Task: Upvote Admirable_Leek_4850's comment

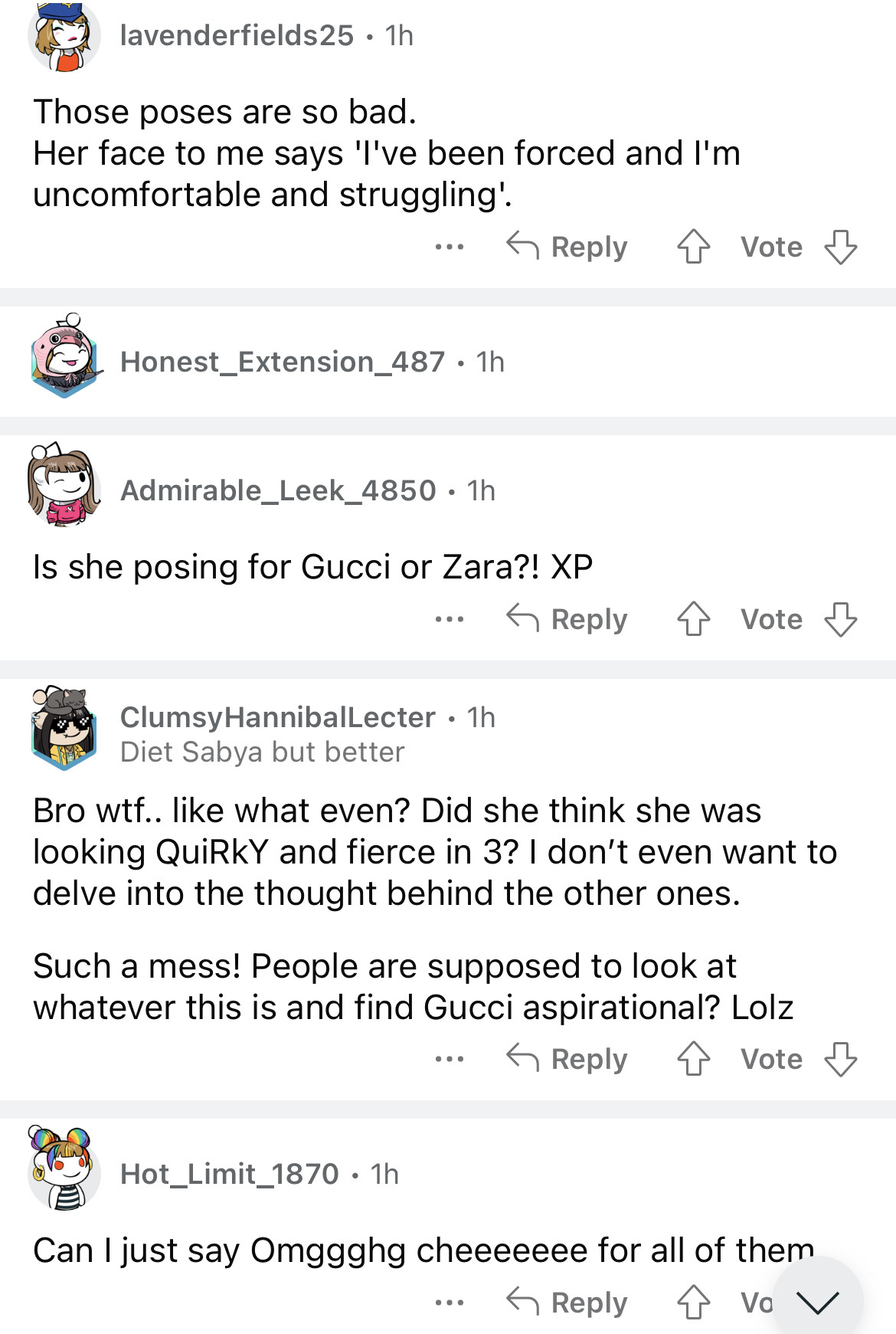Action: point(694,619)
